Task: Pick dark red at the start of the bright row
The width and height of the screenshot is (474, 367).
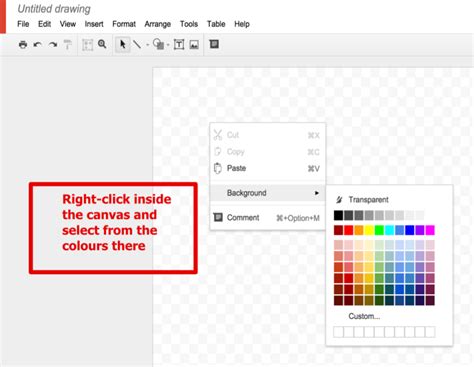Action: [338, 230]
